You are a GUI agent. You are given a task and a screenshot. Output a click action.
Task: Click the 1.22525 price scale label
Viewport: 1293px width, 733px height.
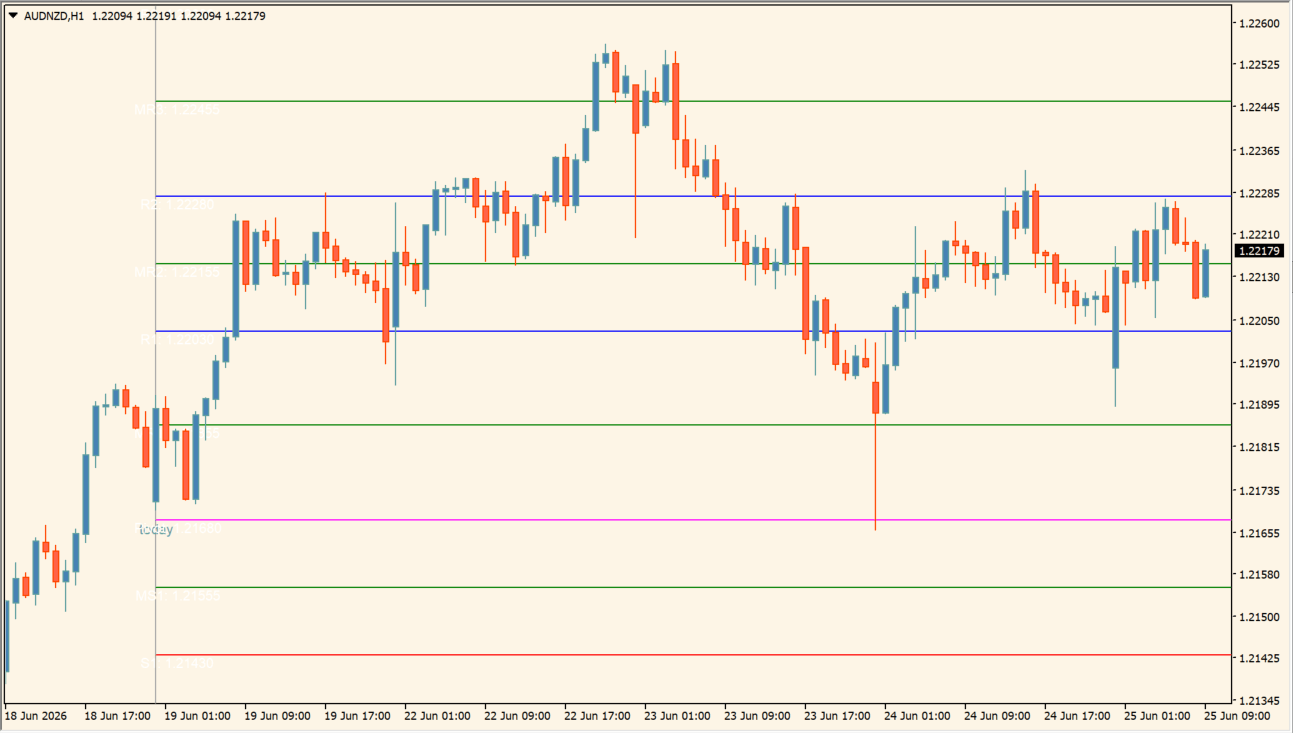[x=1258, y=65]
